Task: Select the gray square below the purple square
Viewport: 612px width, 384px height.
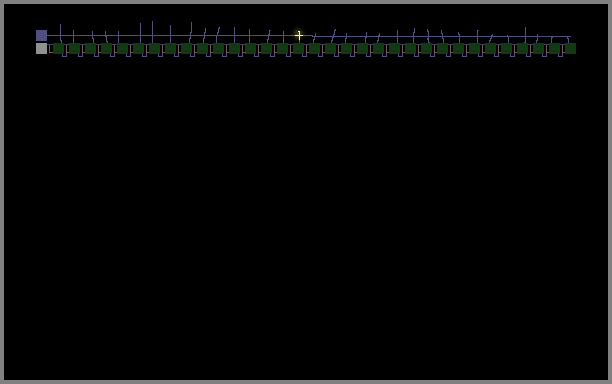Action: coord(41,48)
